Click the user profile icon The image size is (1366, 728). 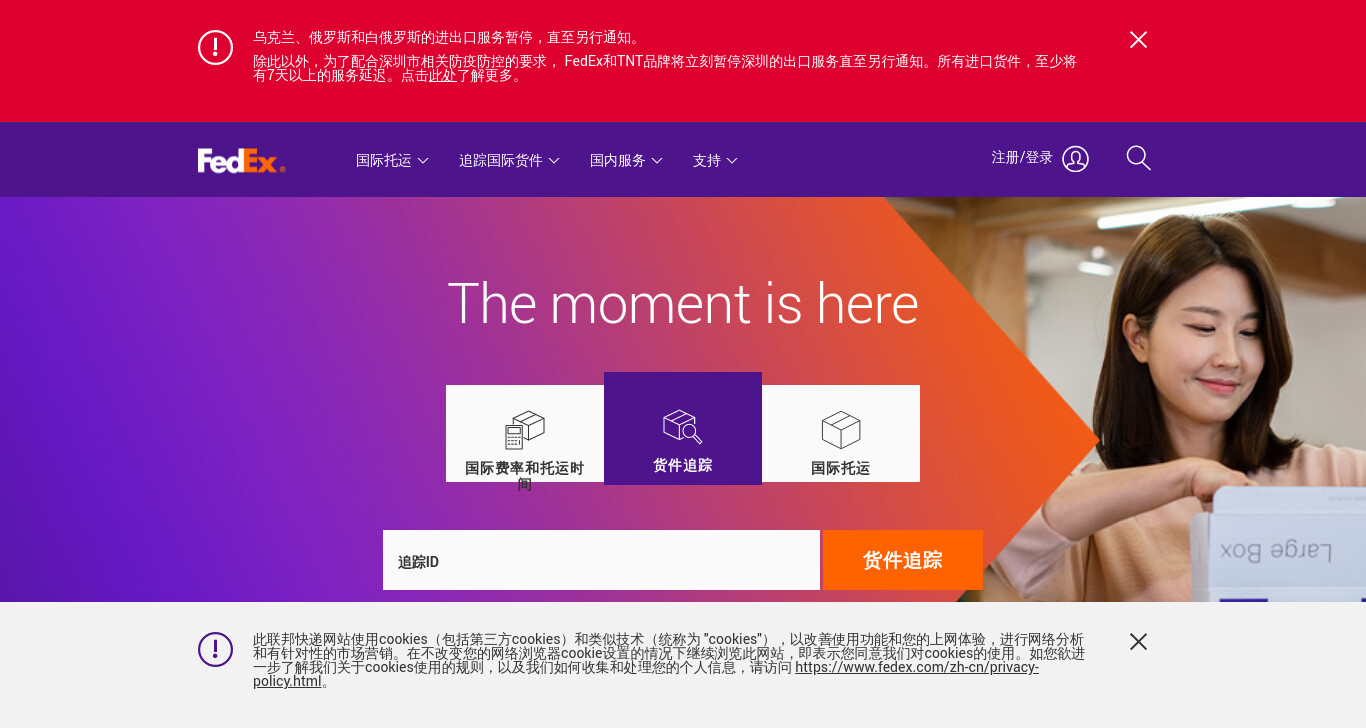(x=1075, y=159)
